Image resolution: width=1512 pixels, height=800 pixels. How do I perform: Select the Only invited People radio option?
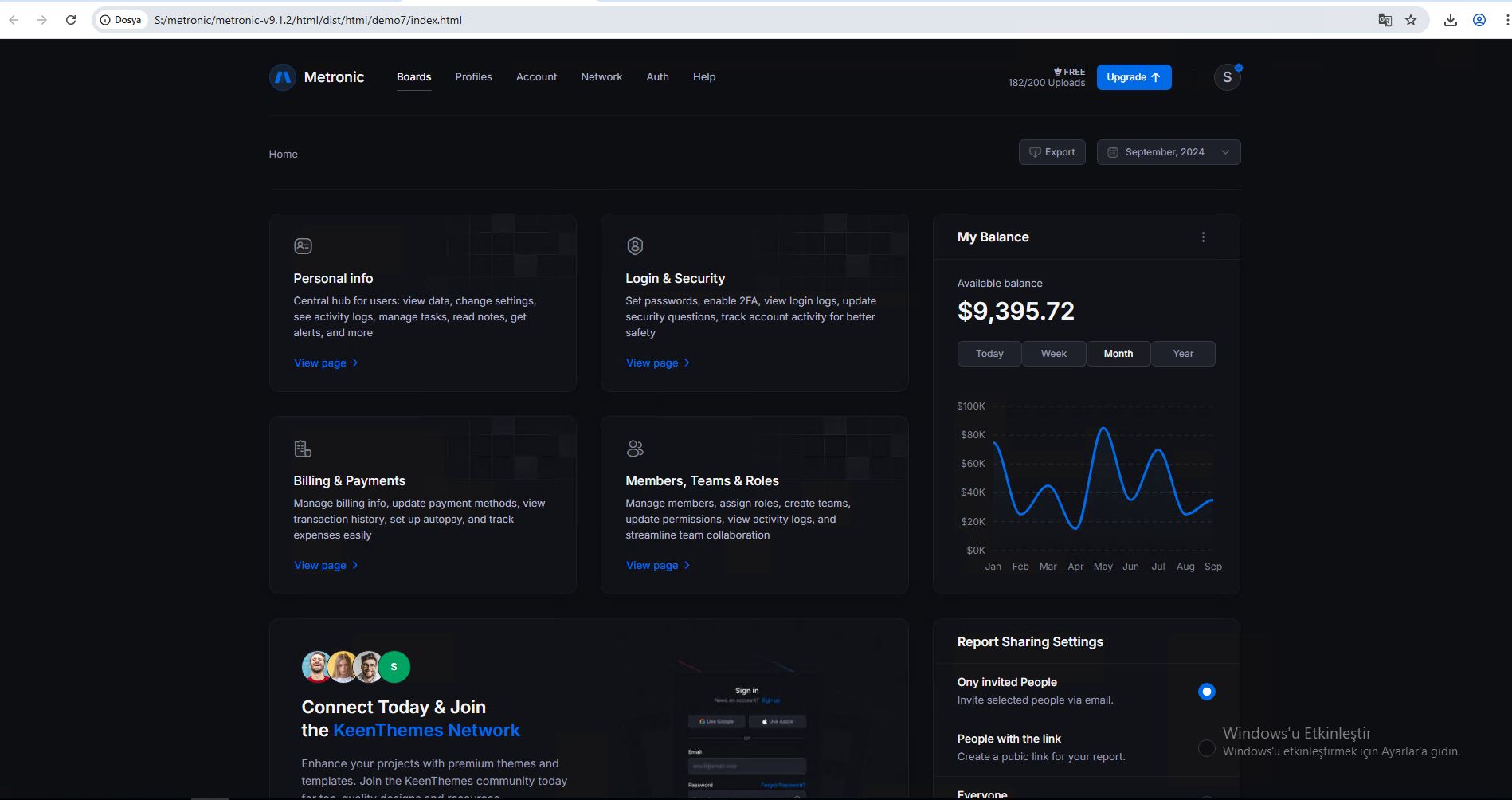coord(1206,692)
